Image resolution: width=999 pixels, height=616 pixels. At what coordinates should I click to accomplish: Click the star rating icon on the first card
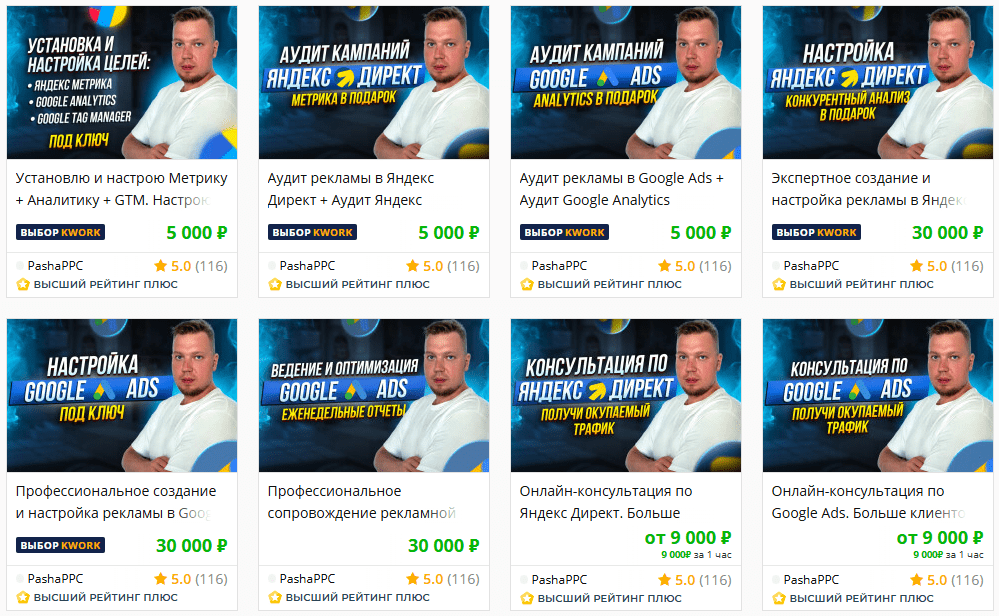(x=161, y=266)
